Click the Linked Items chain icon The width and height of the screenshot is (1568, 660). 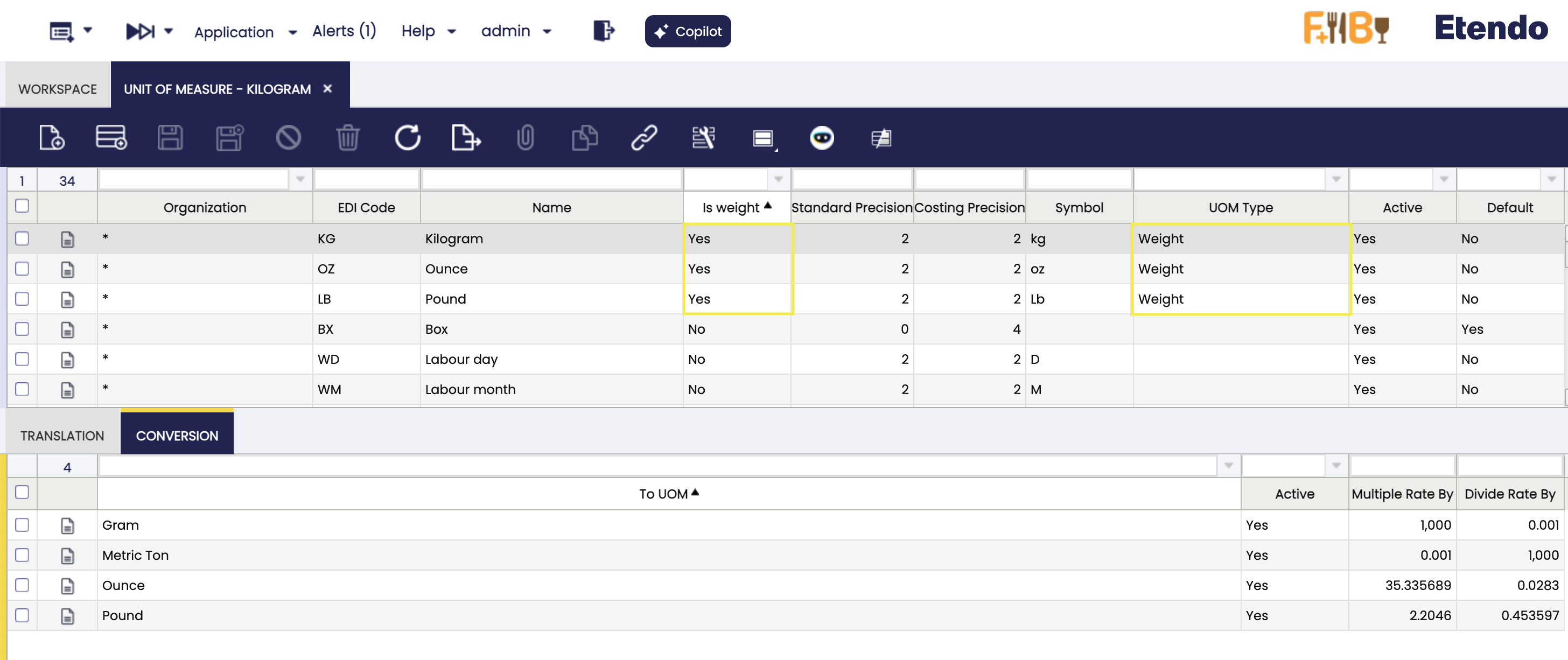644,137
